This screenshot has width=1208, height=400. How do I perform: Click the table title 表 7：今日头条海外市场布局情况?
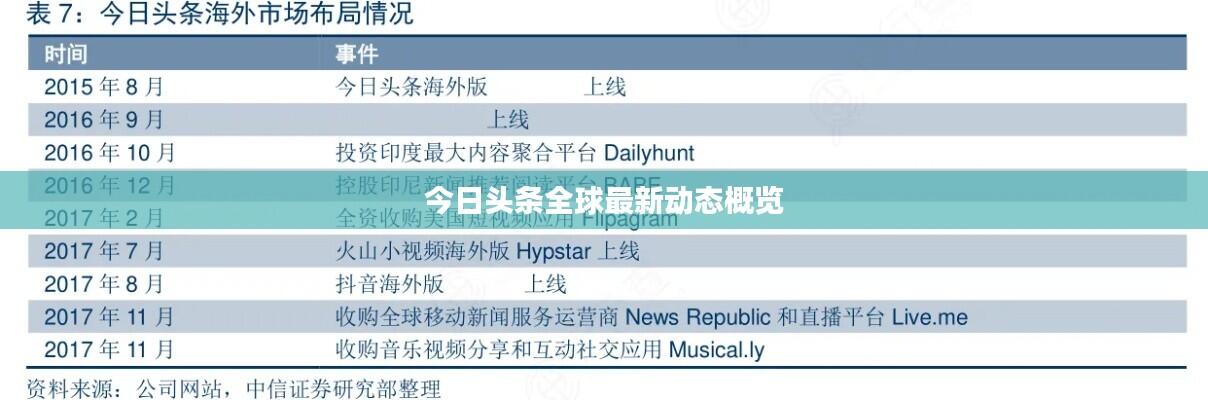218,14
